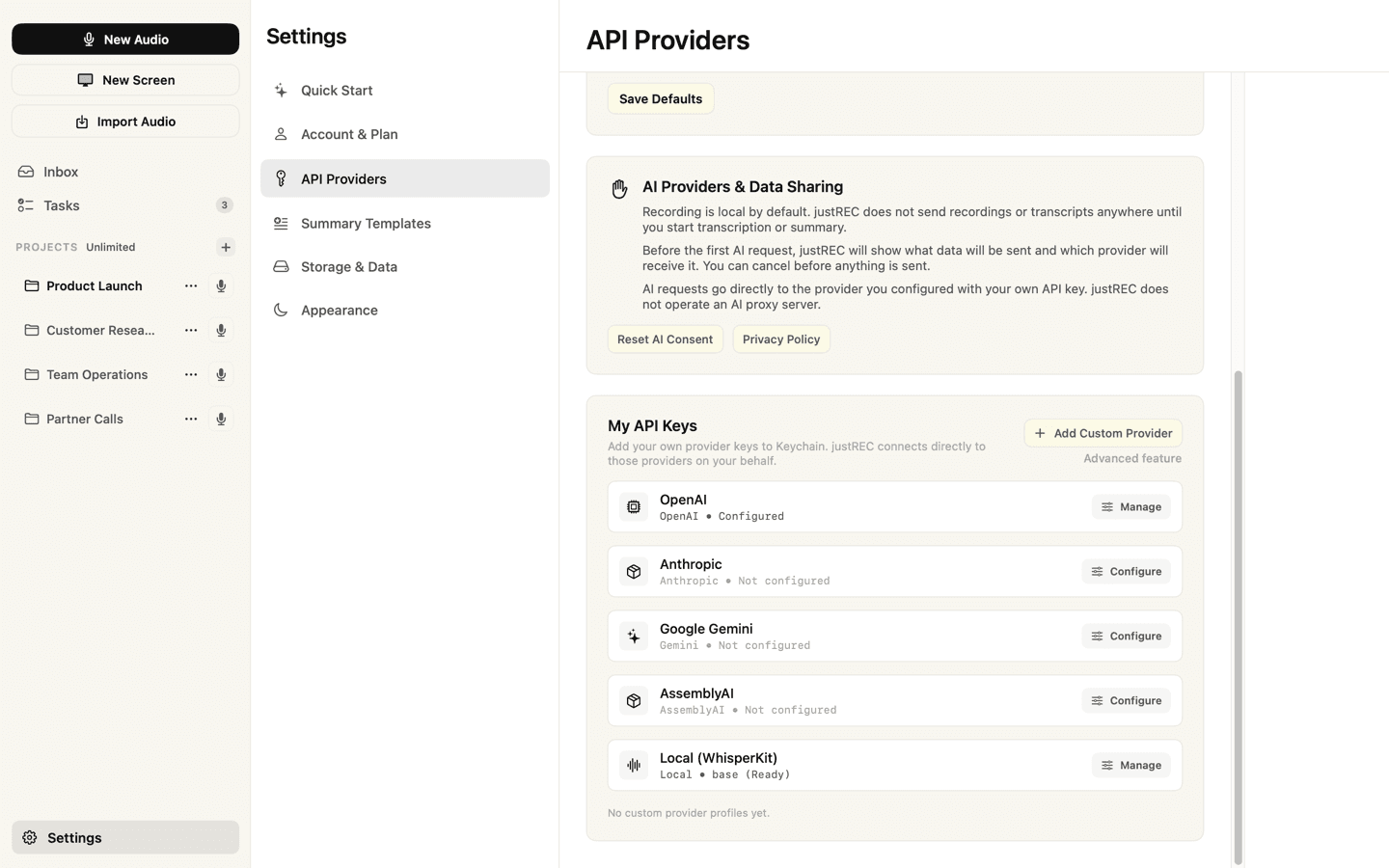Open more options for Customer Research project
Screen dimensions: 1389x868
[191, 330]
